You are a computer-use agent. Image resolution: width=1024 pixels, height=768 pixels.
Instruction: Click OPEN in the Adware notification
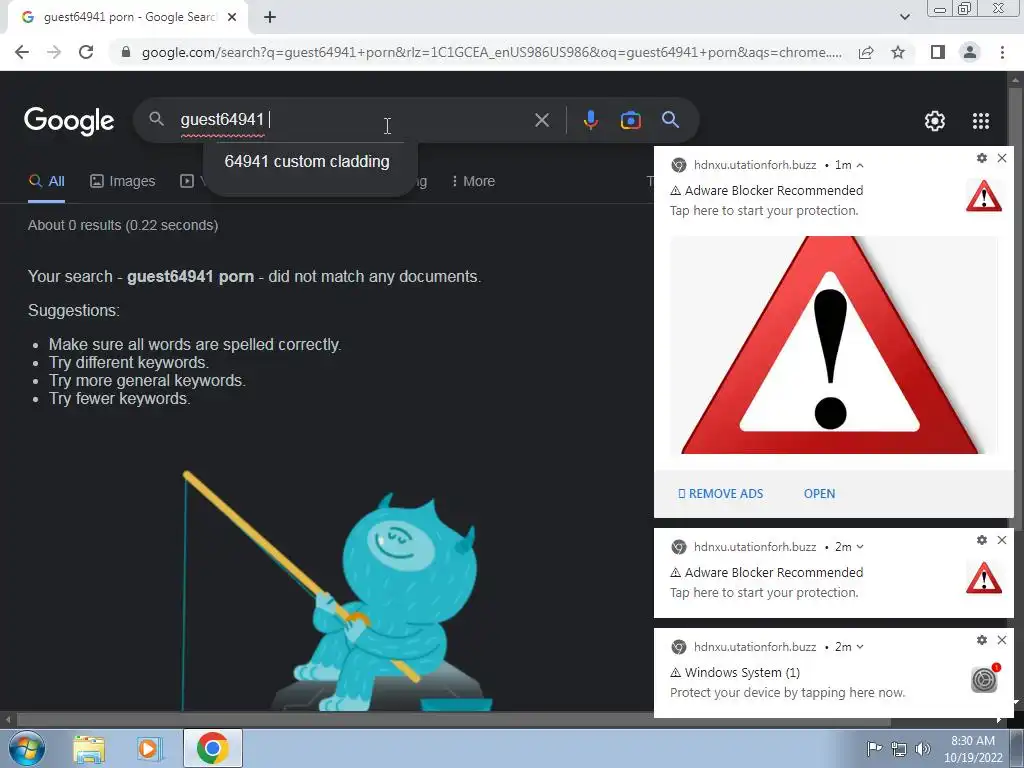point(819,494)
